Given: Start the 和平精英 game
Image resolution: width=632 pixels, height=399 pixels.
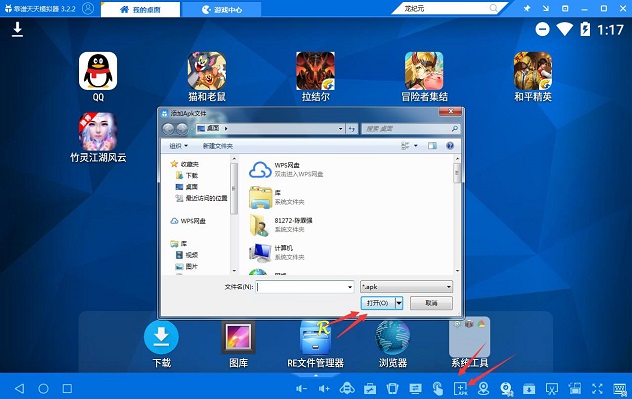Looking at the screenshot, I should 533,71.
